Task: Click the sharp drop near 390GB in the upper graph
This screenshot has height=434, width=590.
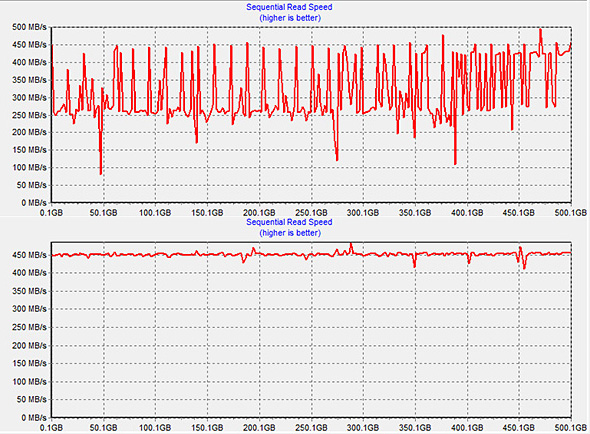Action: pyautogui.click(x=455, y=163)
